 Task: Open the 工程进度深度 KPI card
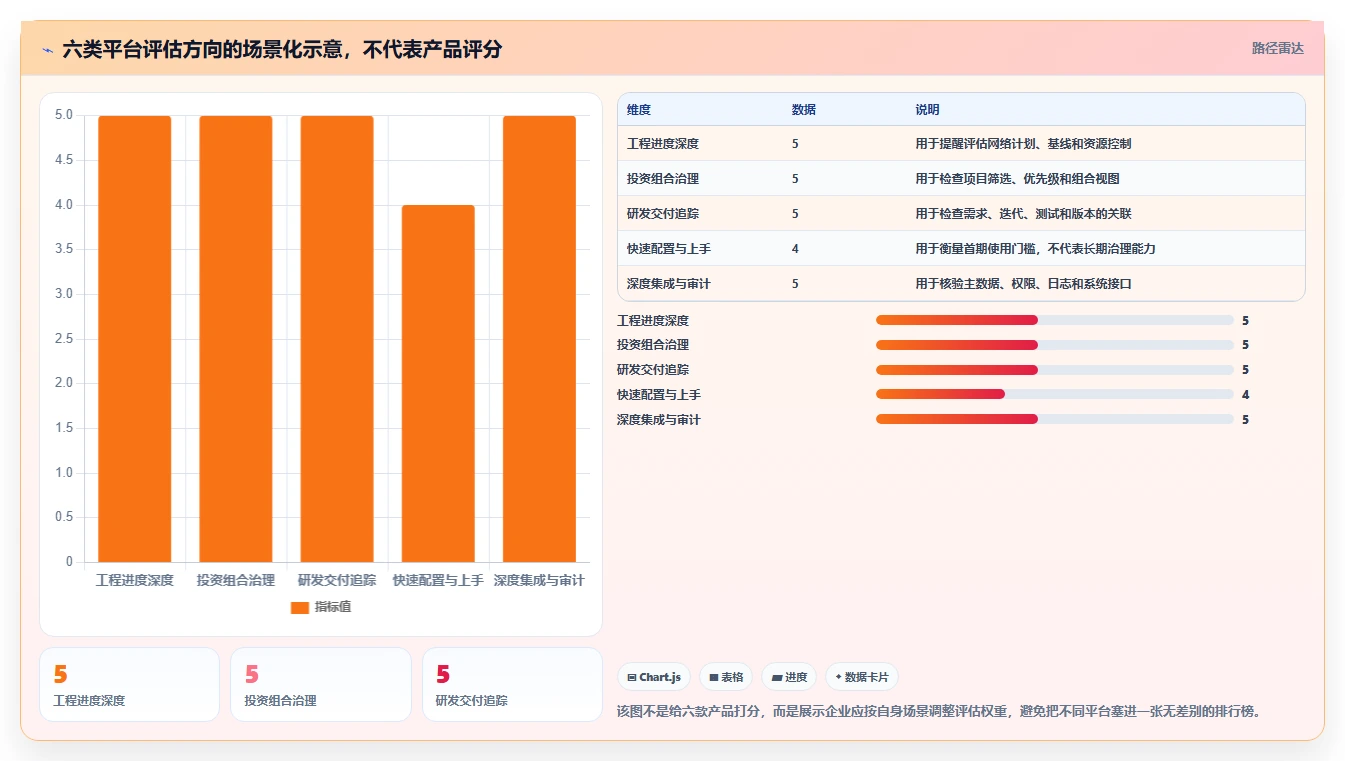[x=129, y=684]
